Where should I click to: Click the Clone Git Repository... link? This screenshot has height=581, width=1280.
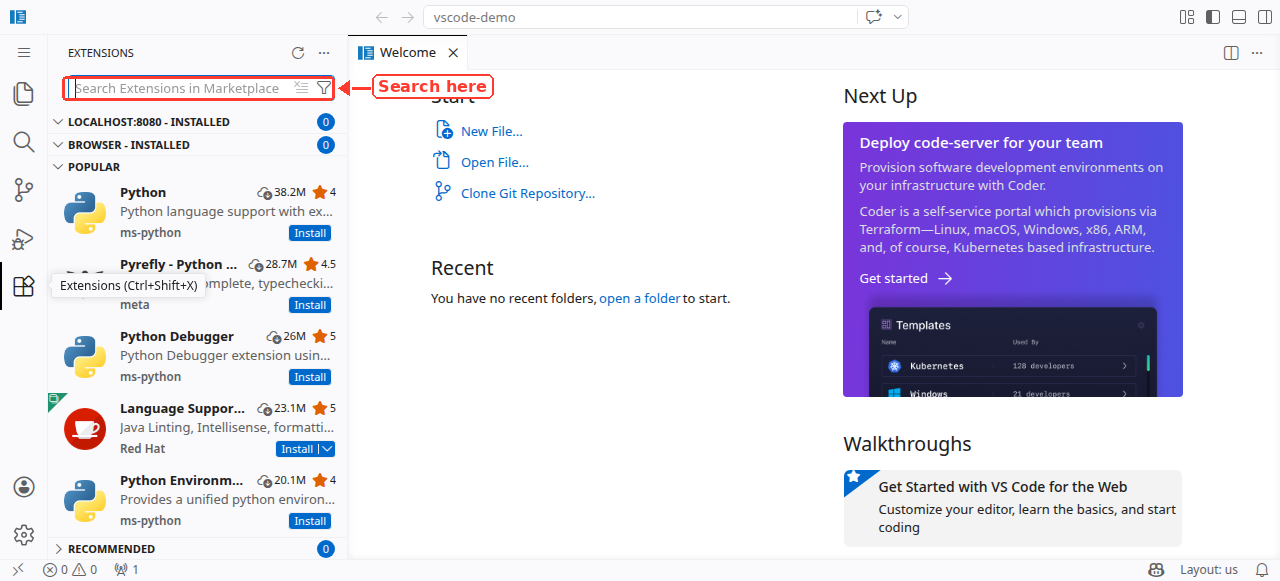(527, 193)
